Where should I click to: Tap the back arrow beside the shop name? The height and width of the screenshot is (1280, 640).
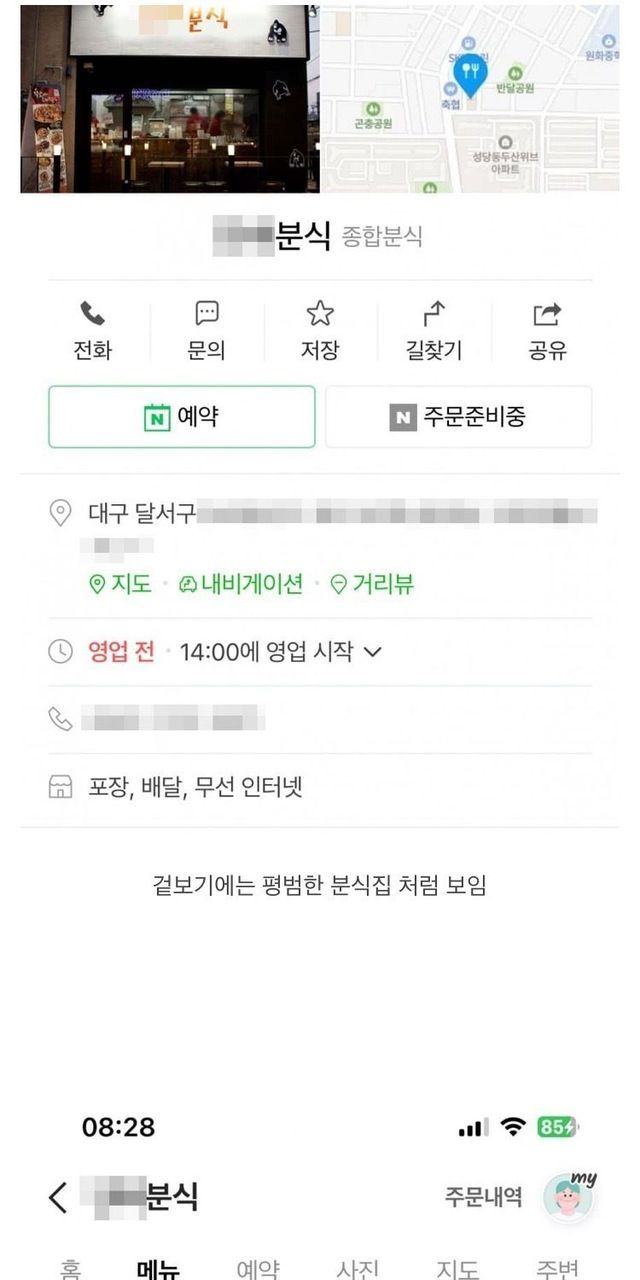[x=59, y=1197]
